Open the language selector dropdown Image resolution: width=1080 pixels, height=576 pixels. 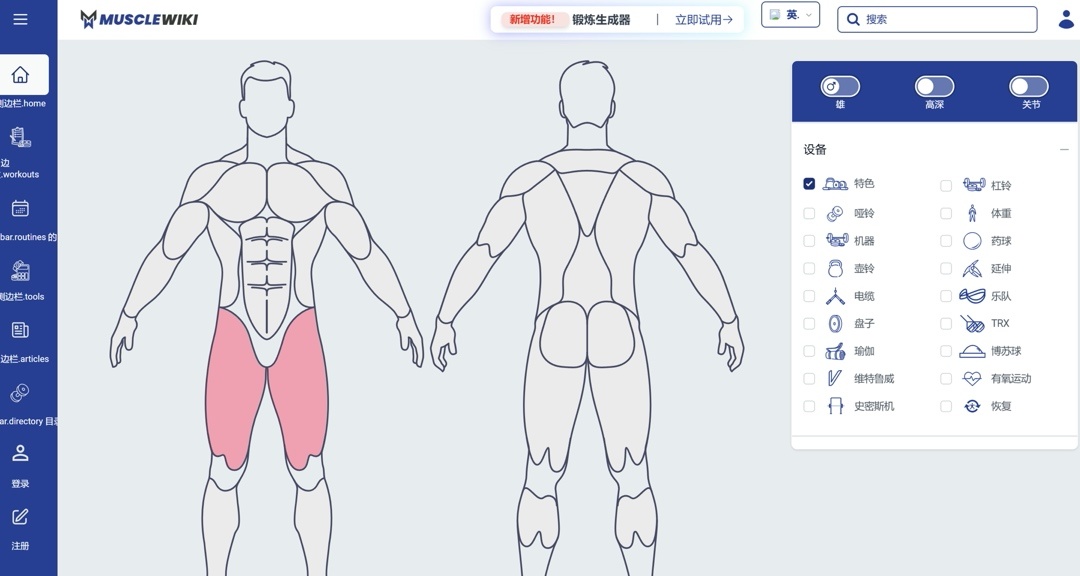(x=790, y=15)
